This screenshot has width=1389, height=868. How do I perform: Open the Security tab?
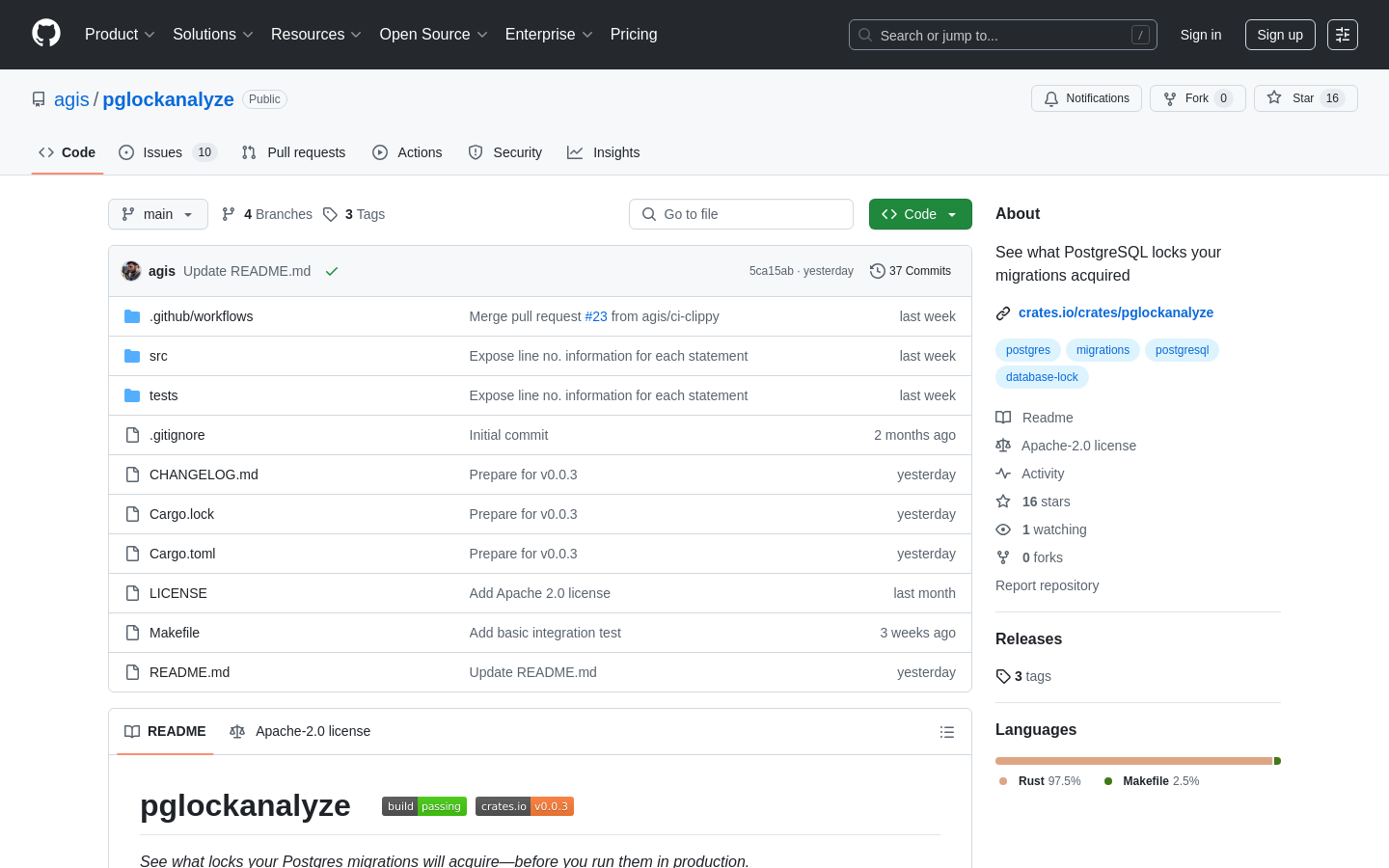505,152
